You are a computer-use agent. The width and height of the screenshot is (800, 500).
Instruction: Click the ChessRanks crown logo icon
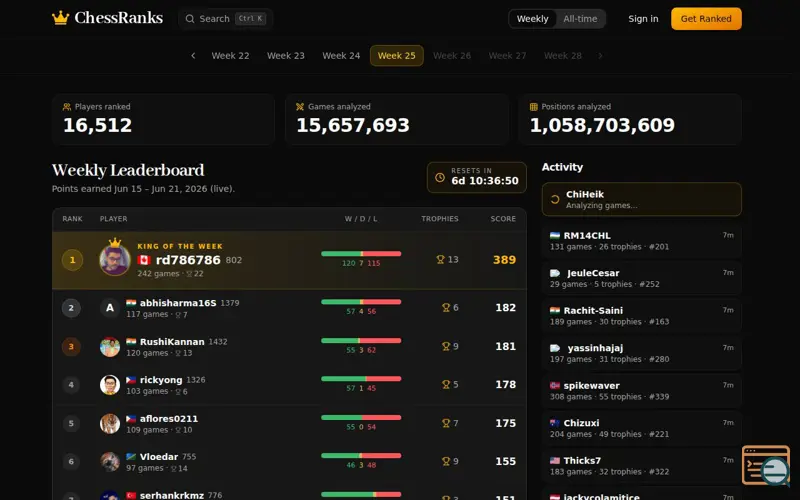pos(60,18)
